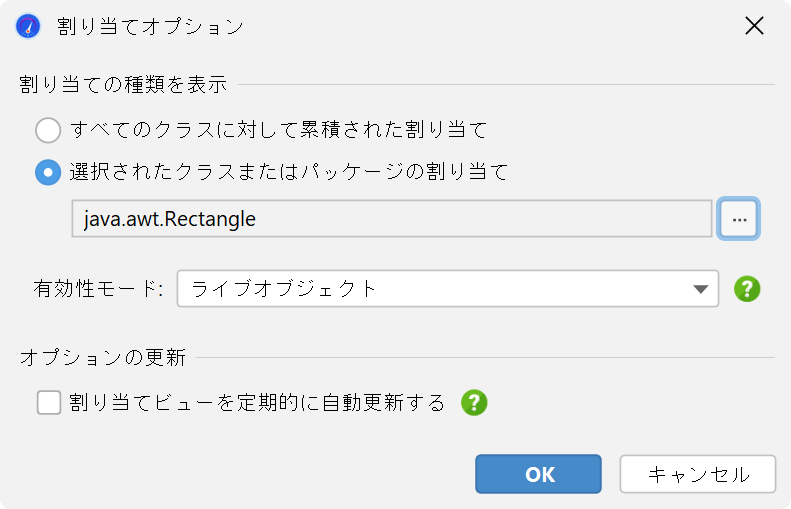Open help for the auto-update view option
The height and width of the screenshot is (509, 791).
(474, 403)
